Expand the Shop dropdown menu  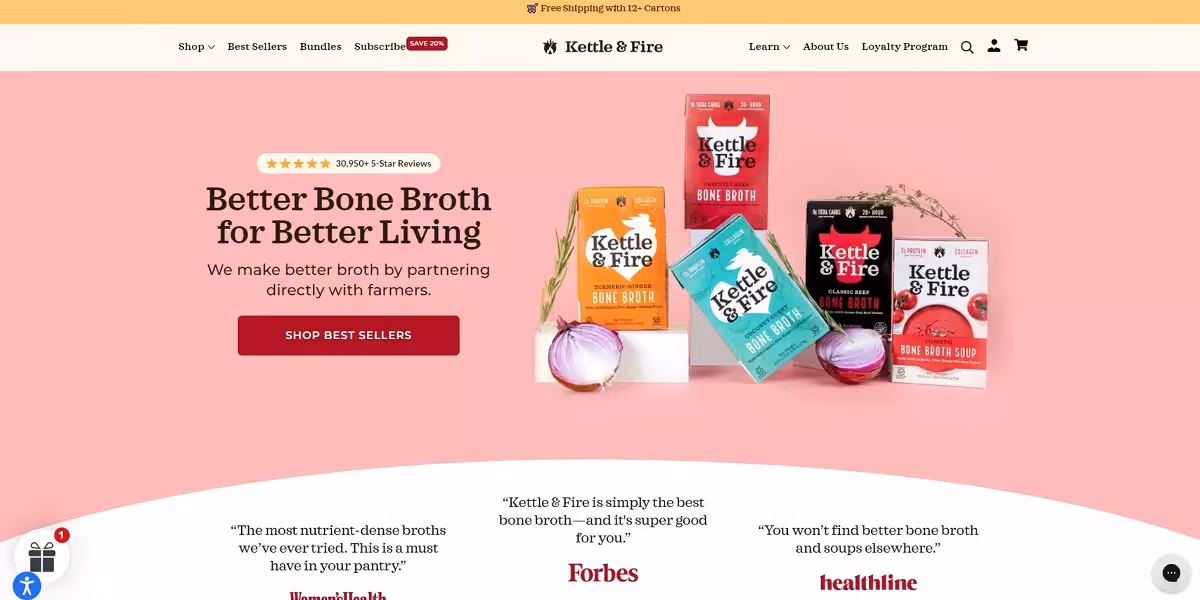[x=196, y=47]
